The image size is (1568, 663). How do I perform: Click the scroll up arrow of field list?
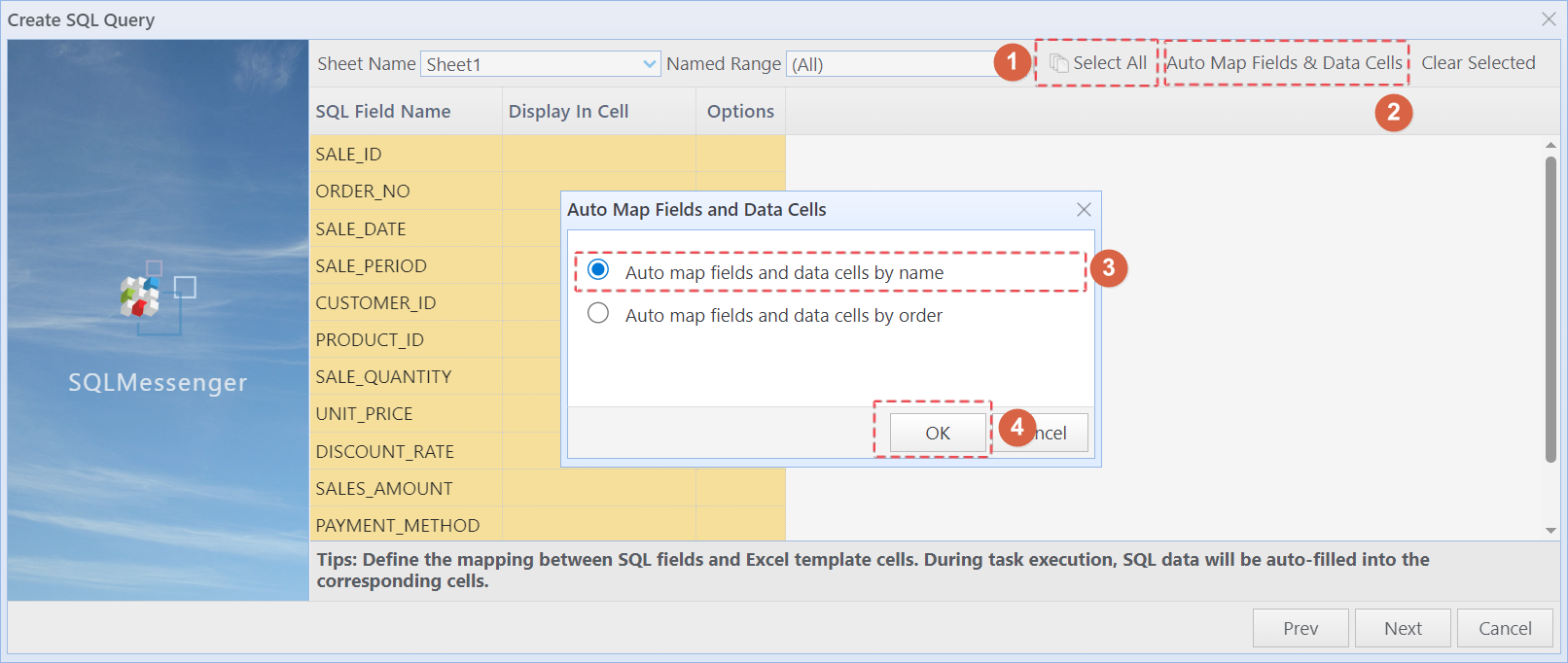click(x=1550, y=145)
